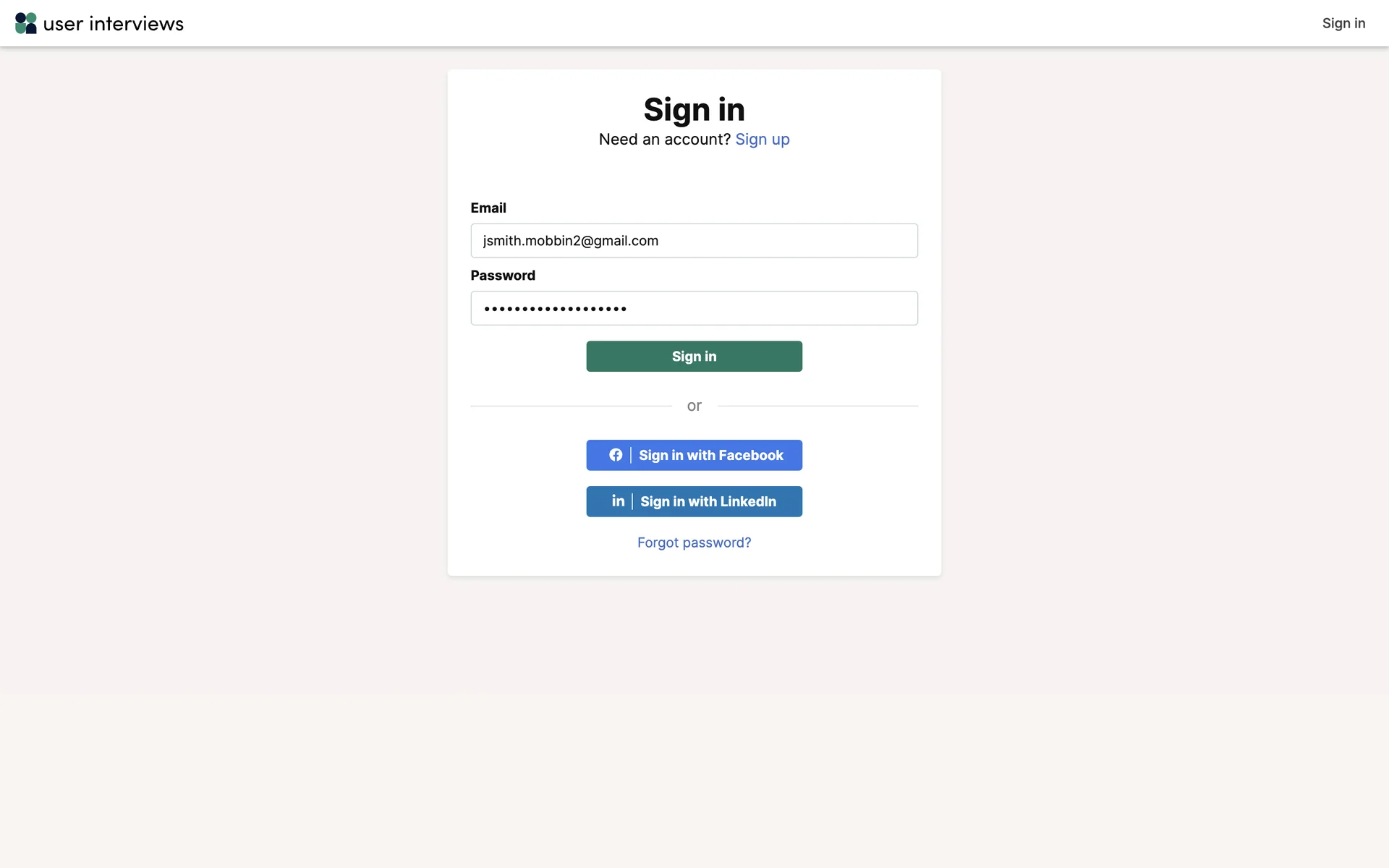Click the Email field label
The width and height of the screenshot is (1389, 868).
pos(488,208)
